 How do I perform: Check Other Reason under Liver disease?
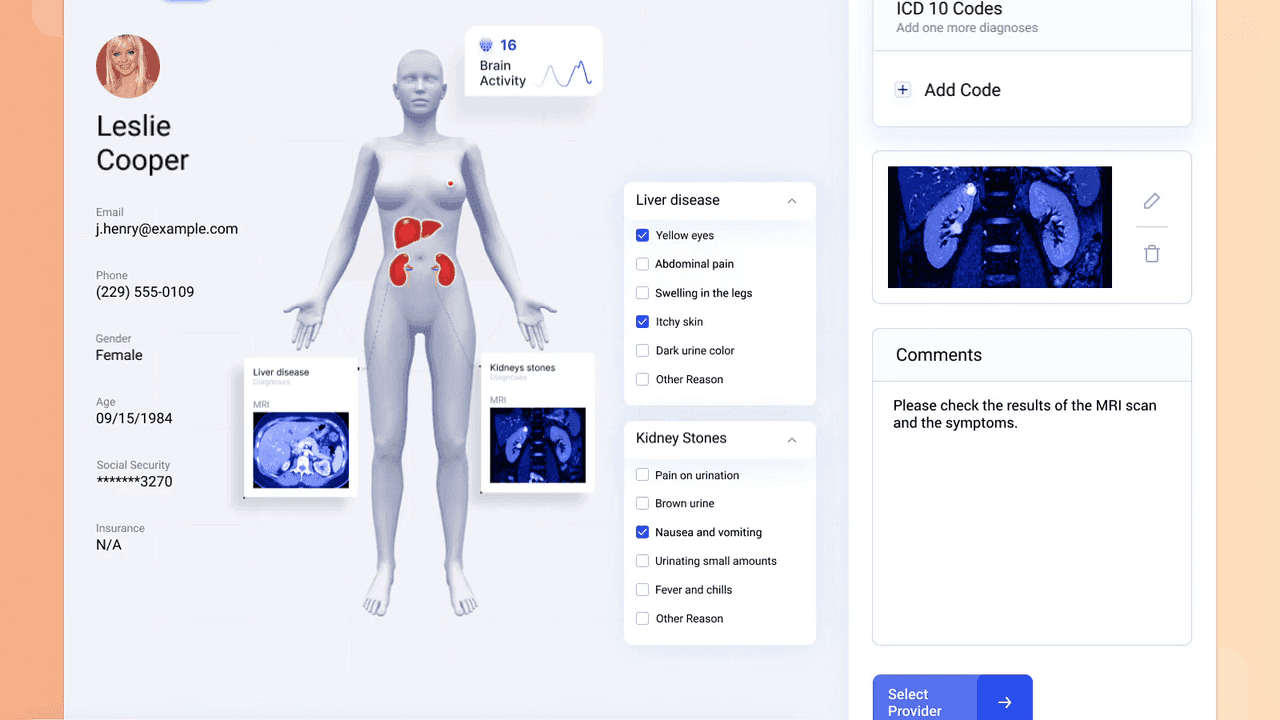(x=642, y=380)
